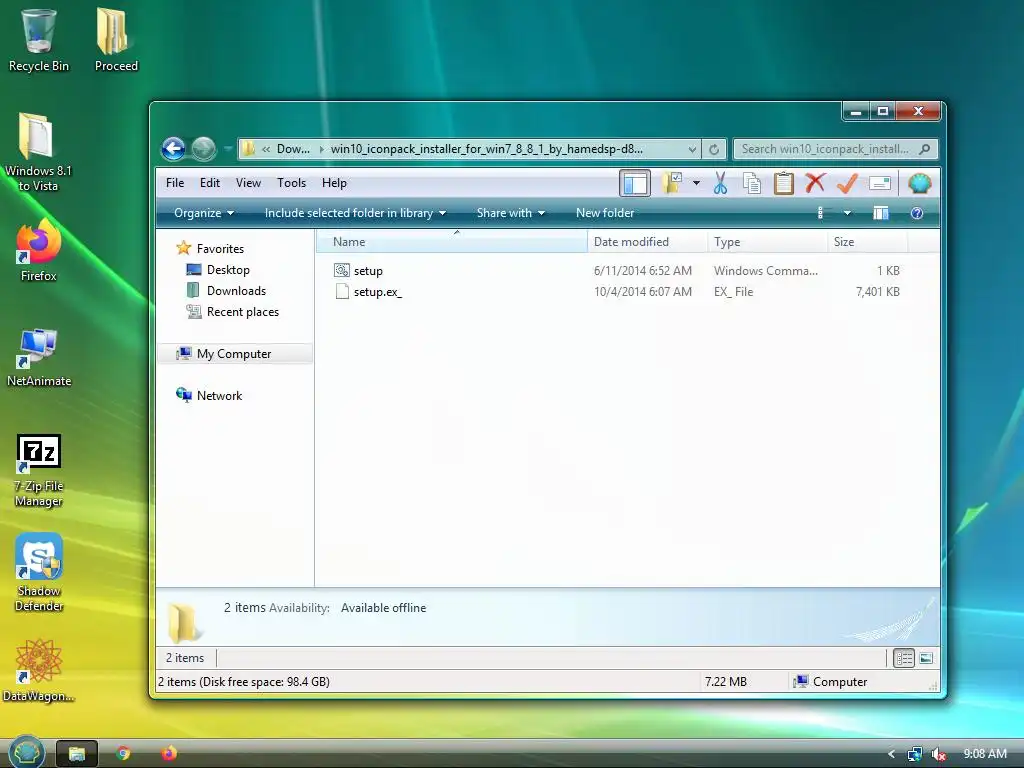Open the Tools menu
Image resolution: width=1024 pixels, height=768 pixels.
[291, 183]
